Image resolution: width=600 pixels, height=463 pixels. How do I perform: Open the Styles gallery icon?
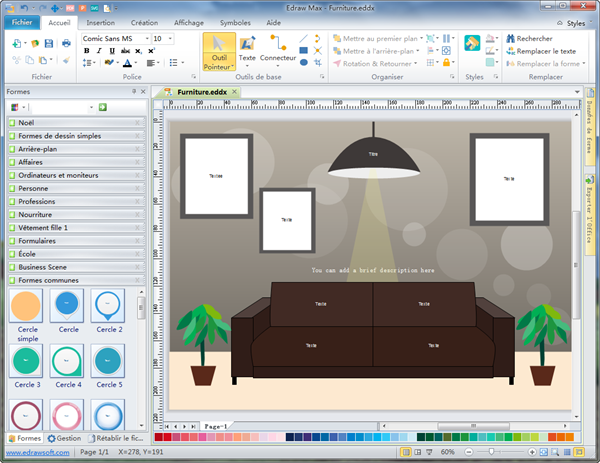[x=472, y=43]
